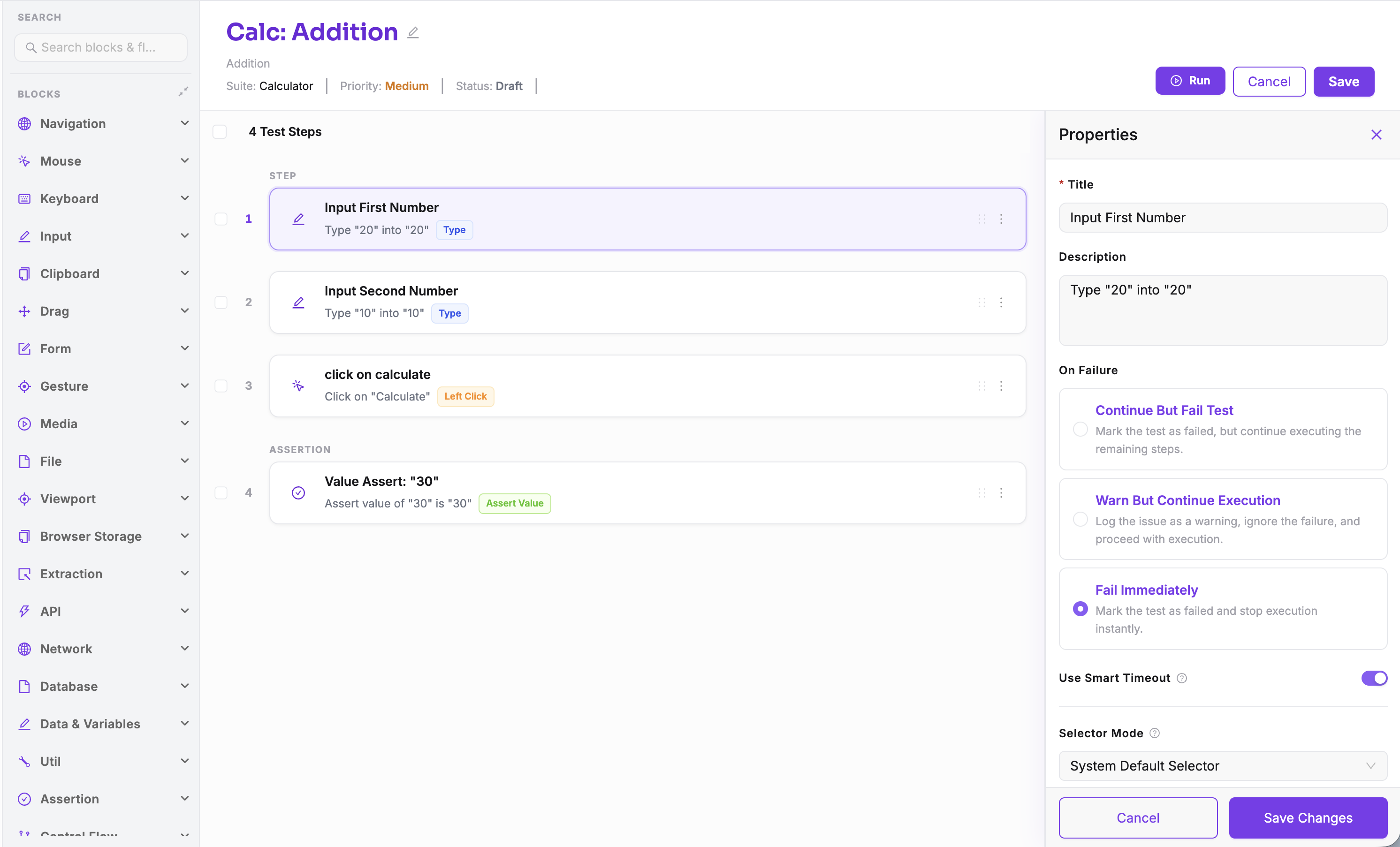Click the top Save button
This screenshot has height=847, width=1400.
click(1344, 82)
